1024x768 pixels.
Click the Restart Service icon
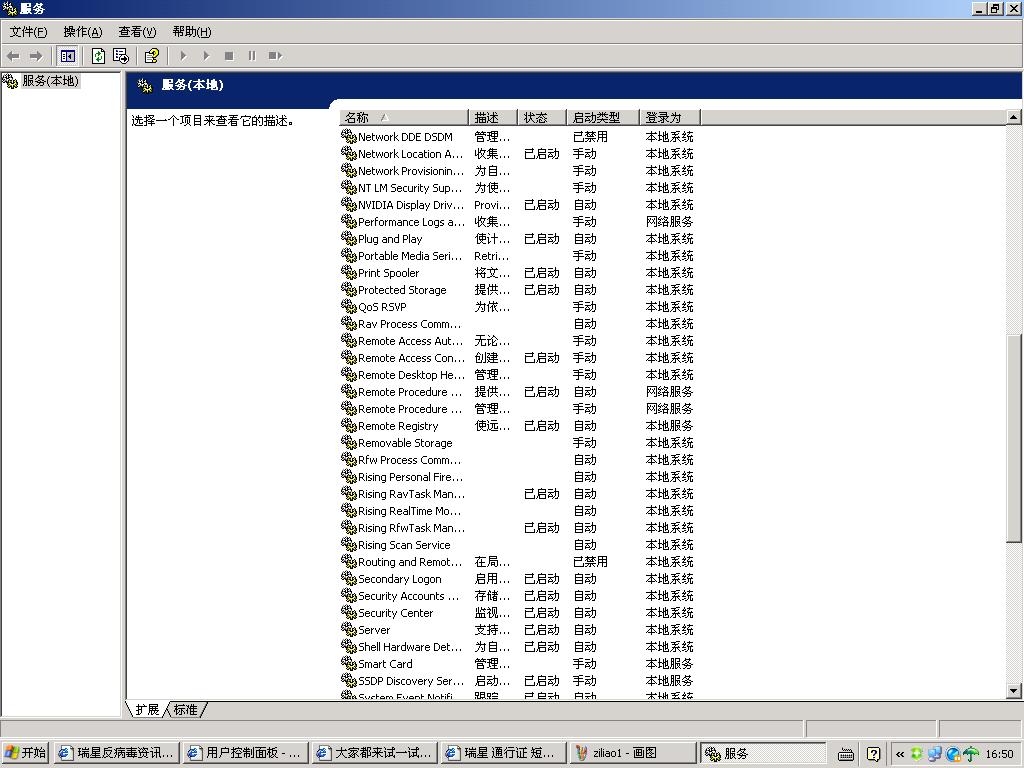[275, 56]
